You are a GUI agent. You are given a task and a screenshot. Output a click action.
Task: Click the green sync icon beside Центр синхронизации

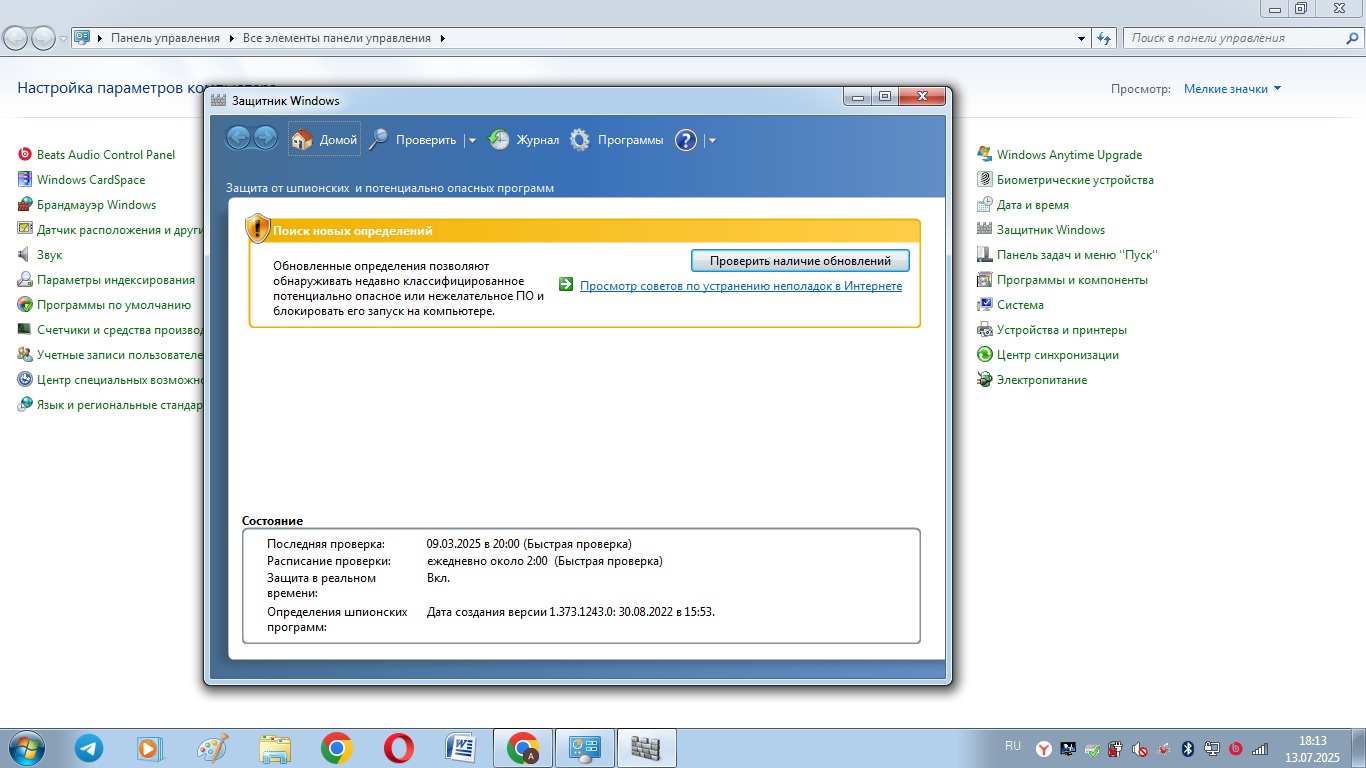pyautogui.click(x=985, y=354)
